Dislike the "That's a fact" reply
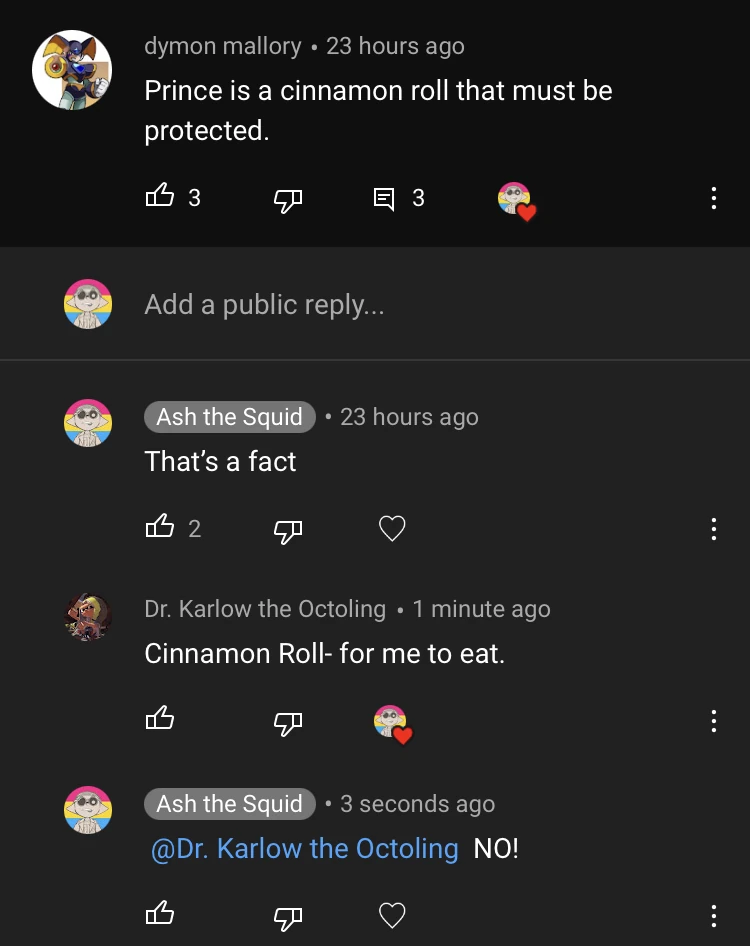This screenshot has width=750, height=946. [x=288, y=529]
